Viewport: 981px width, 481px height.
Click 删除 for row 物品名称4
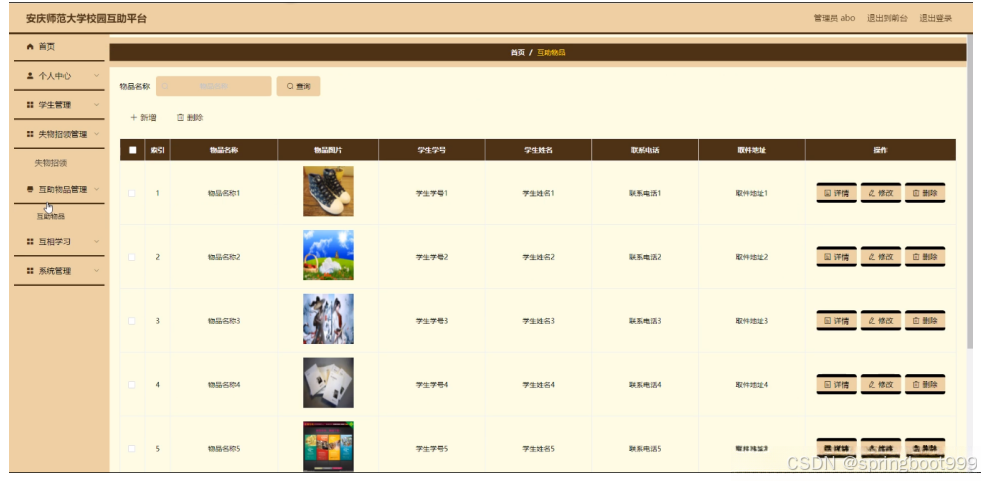pyautogui.click(x=925, y=385)
